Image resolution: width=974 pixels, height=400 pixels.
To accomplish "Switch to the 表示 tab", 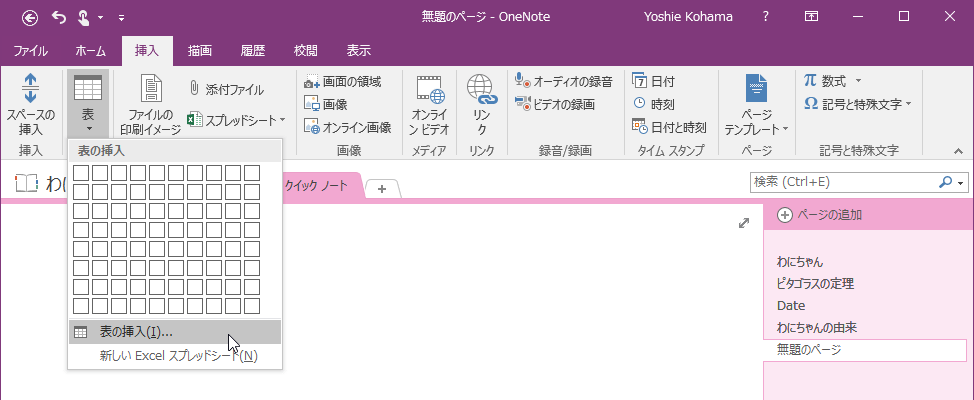I will pos(358,51).
